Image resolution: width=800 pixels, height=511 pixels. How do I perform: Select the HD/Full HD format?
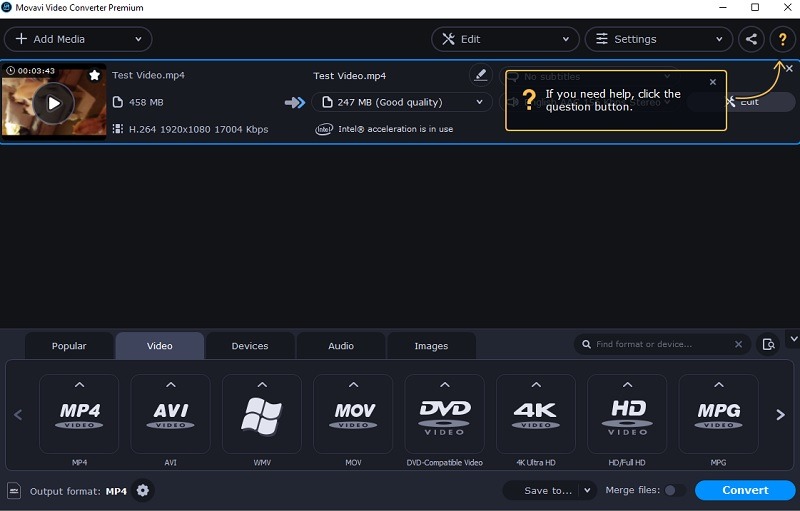coord(627,414)
